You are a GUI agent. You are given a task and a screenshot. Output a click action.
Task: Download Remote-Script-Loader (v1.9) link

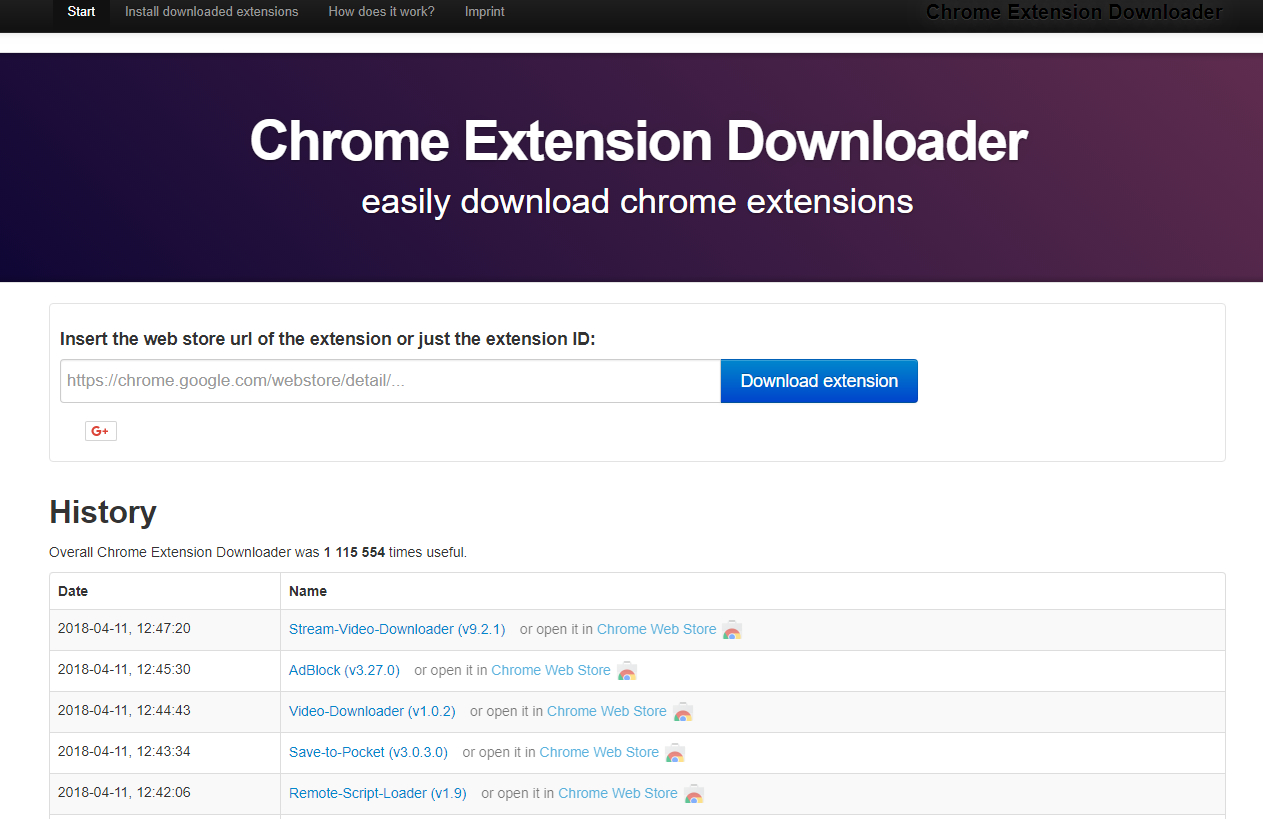click(x=377, y=793)
